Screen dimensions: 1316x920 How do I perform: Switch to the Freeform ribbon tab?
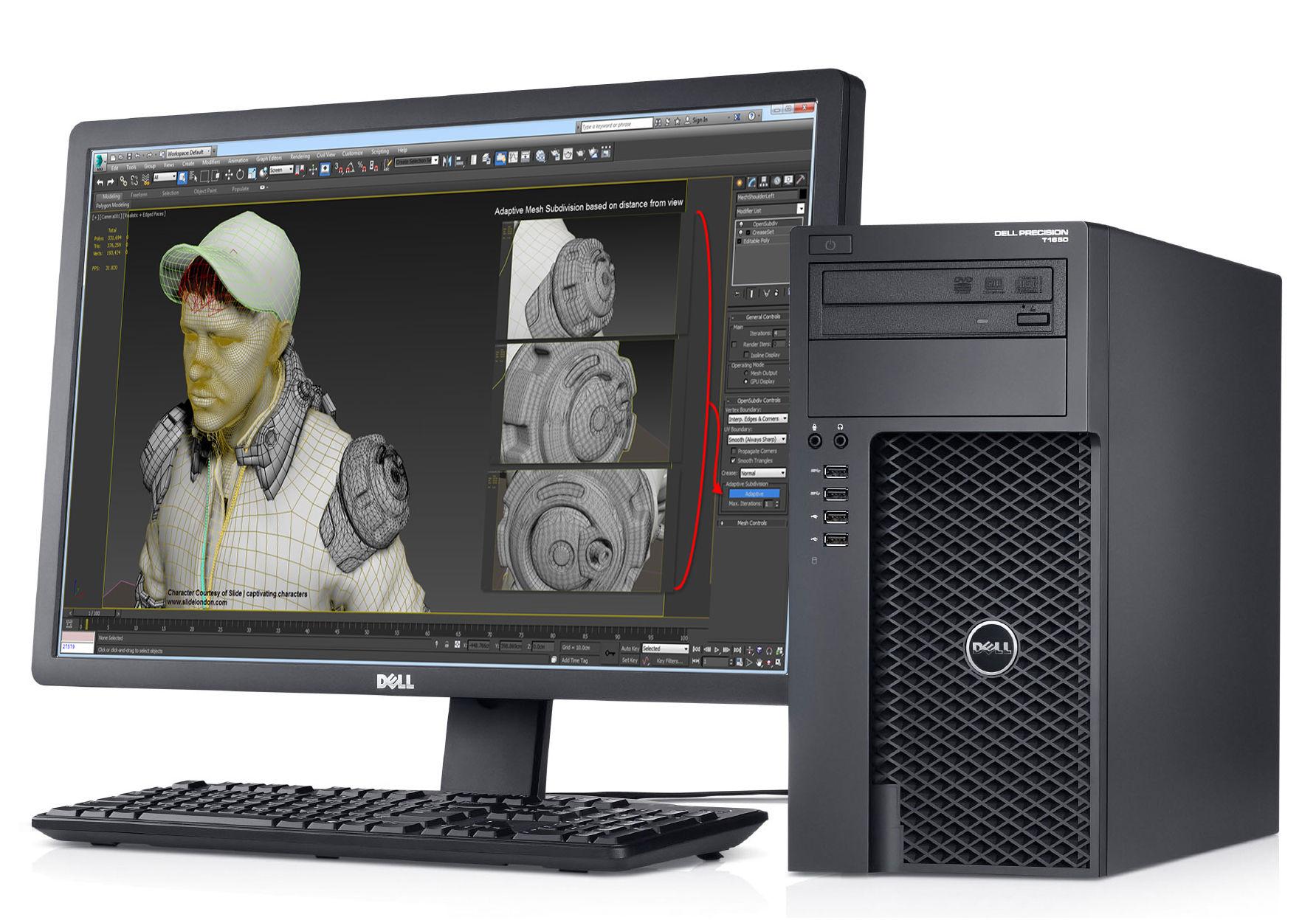139,194
